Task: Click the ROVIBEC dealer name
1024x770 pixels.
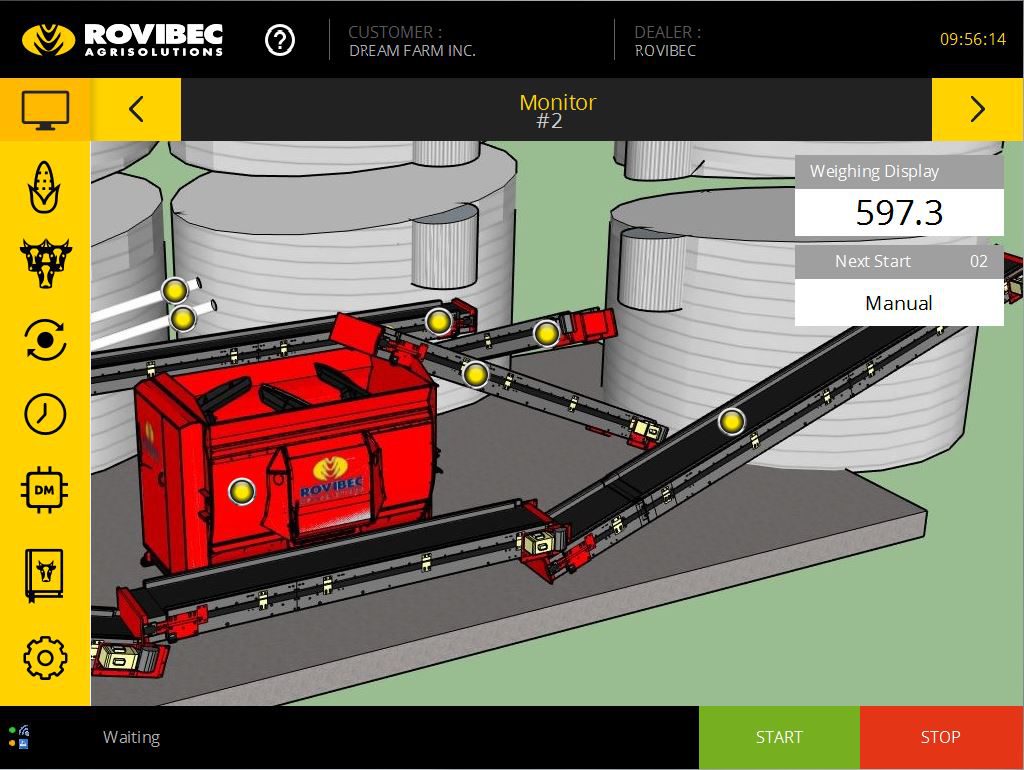Action: coord(665,51)
